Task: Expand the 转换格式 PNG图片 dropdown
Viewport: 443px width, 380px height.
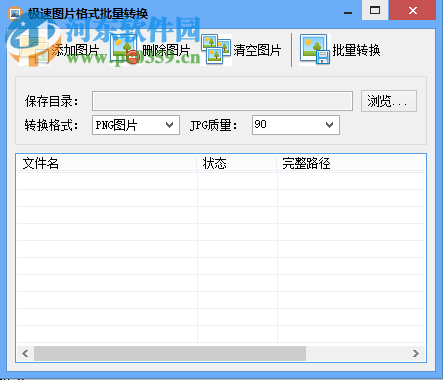Action: pyautogui.click(x=136, y=125)
